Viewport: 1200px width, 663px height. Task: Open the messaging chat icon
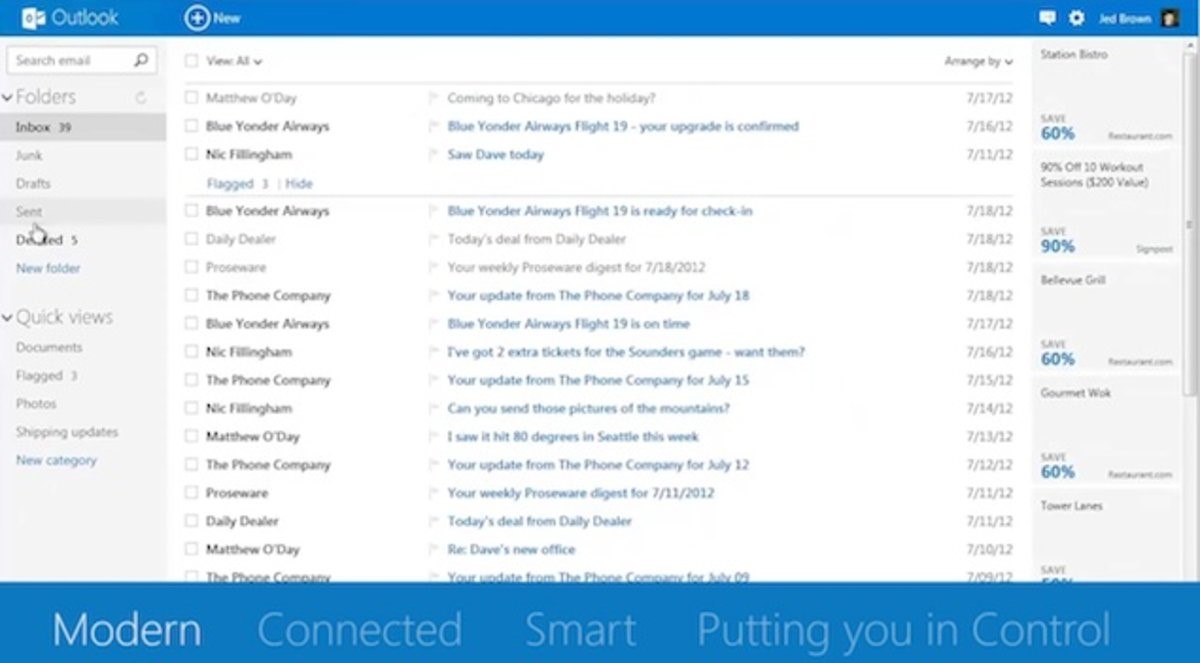point(1047,18)
